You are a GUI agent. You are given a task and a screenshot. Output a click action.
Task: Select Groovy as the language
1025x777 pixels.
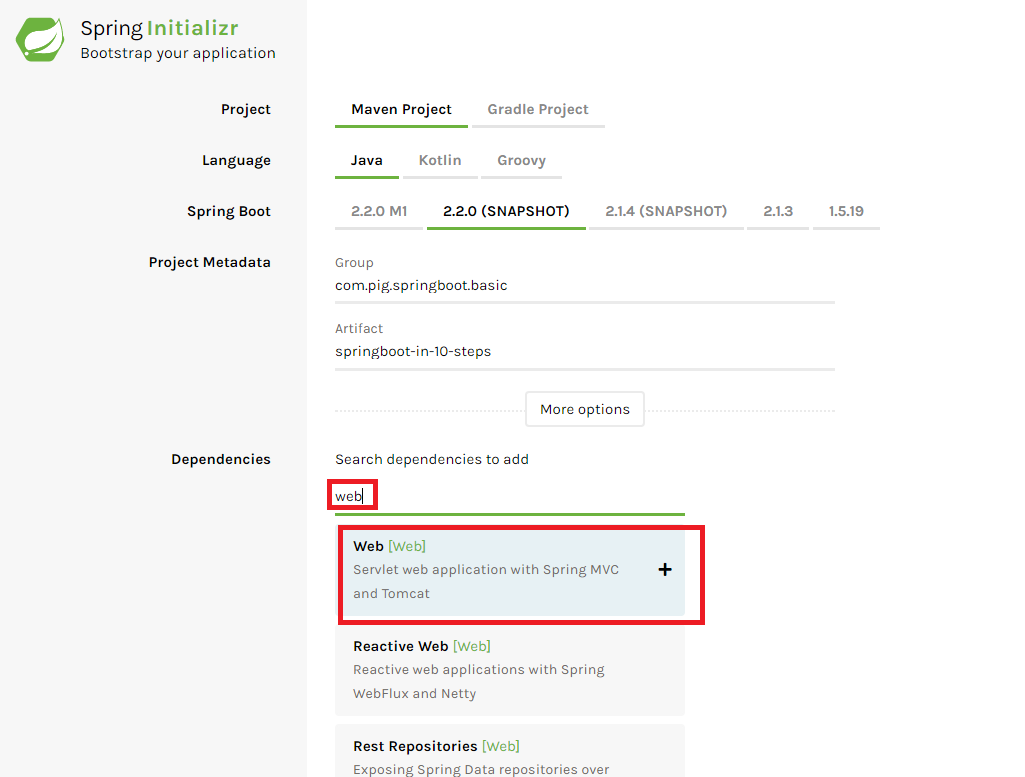pos(521,159)
